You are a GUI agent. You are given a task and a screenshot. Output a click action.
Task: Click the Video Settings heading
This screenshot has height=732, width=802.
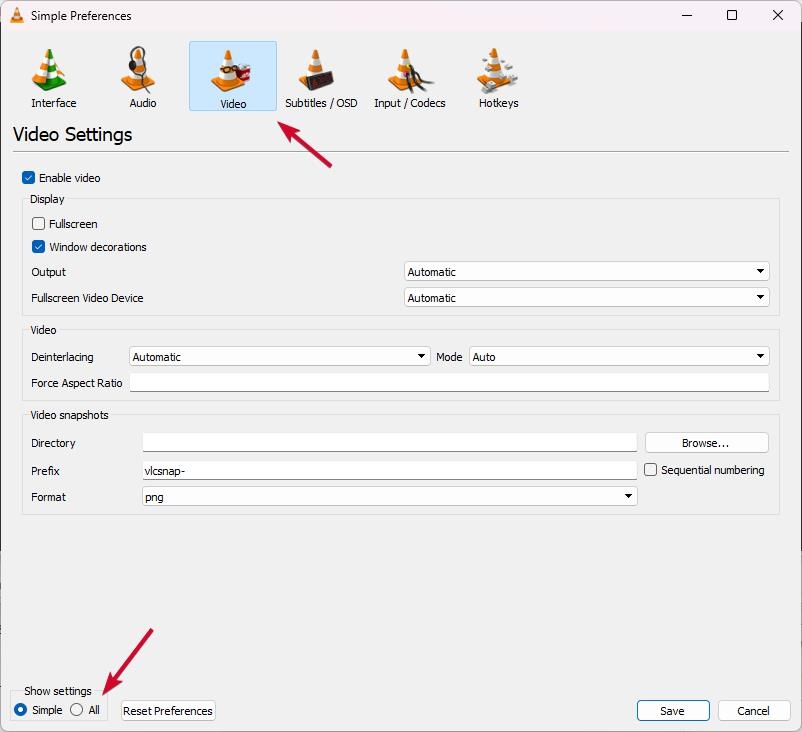tap(73, 135)
